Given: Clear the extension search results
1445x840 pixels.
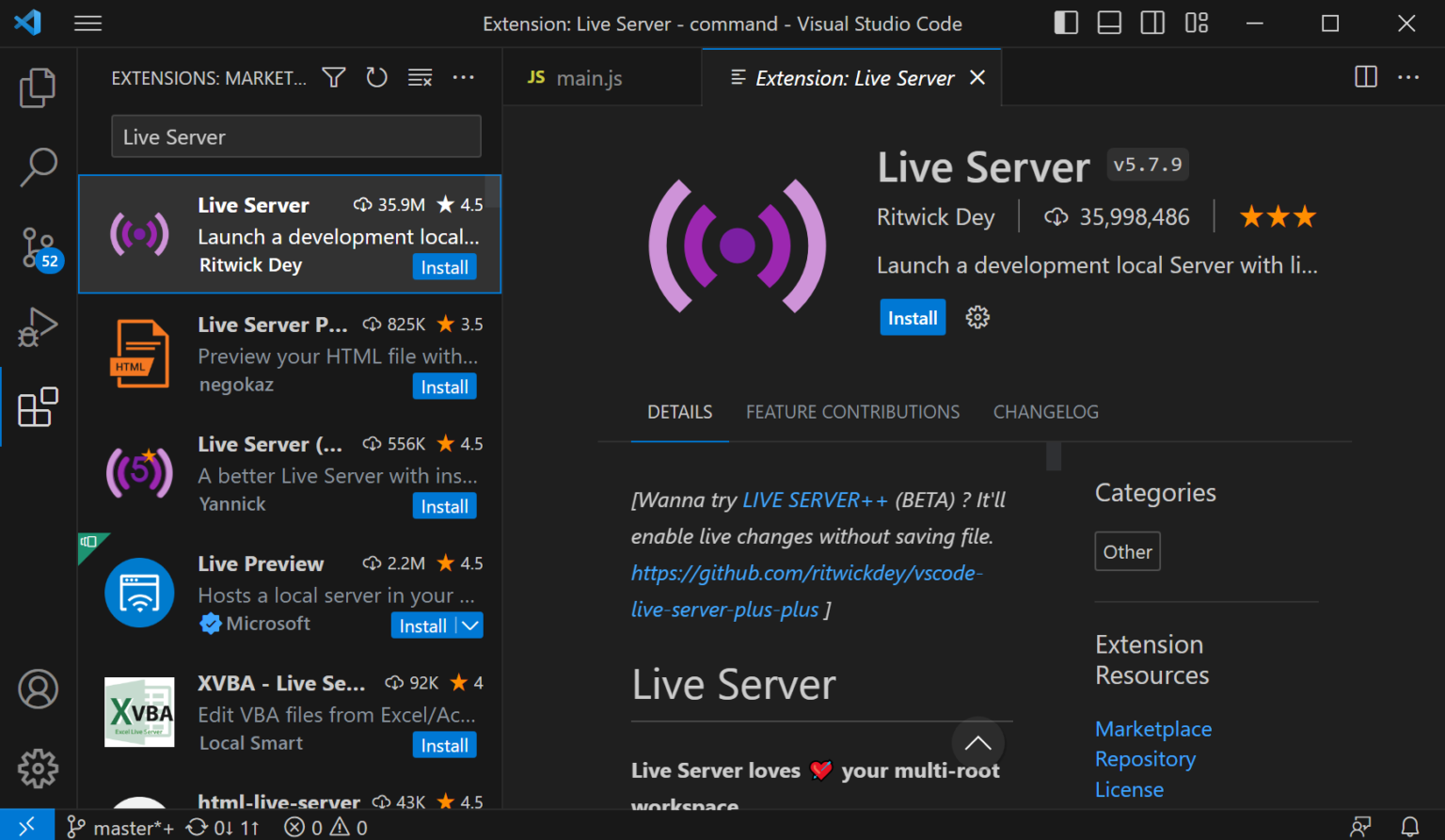Looking at the screenshot, I should click(420, 77).
